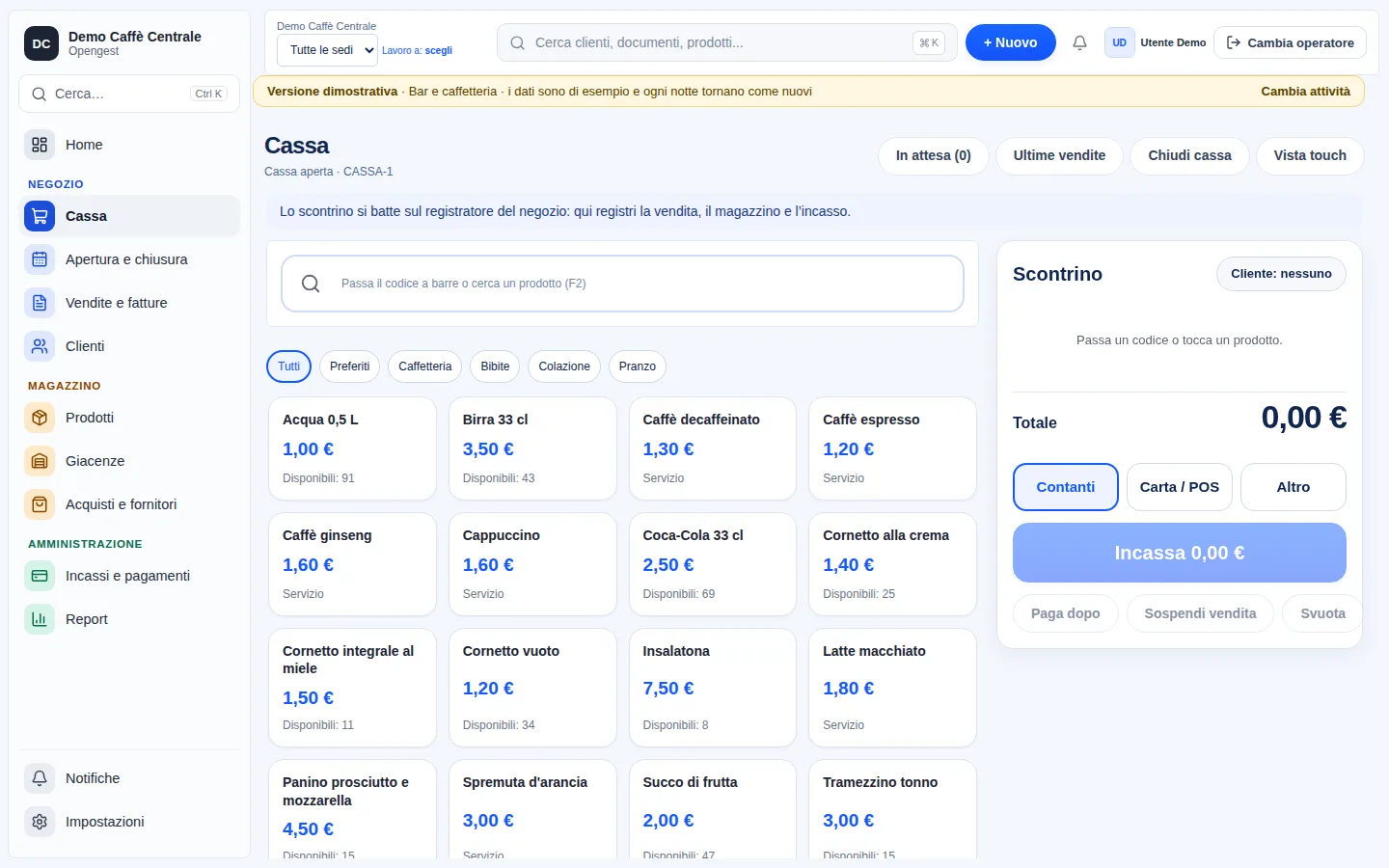Open In attesa (0) list
Screen dimensions: 1389x868
pos(933,155)
